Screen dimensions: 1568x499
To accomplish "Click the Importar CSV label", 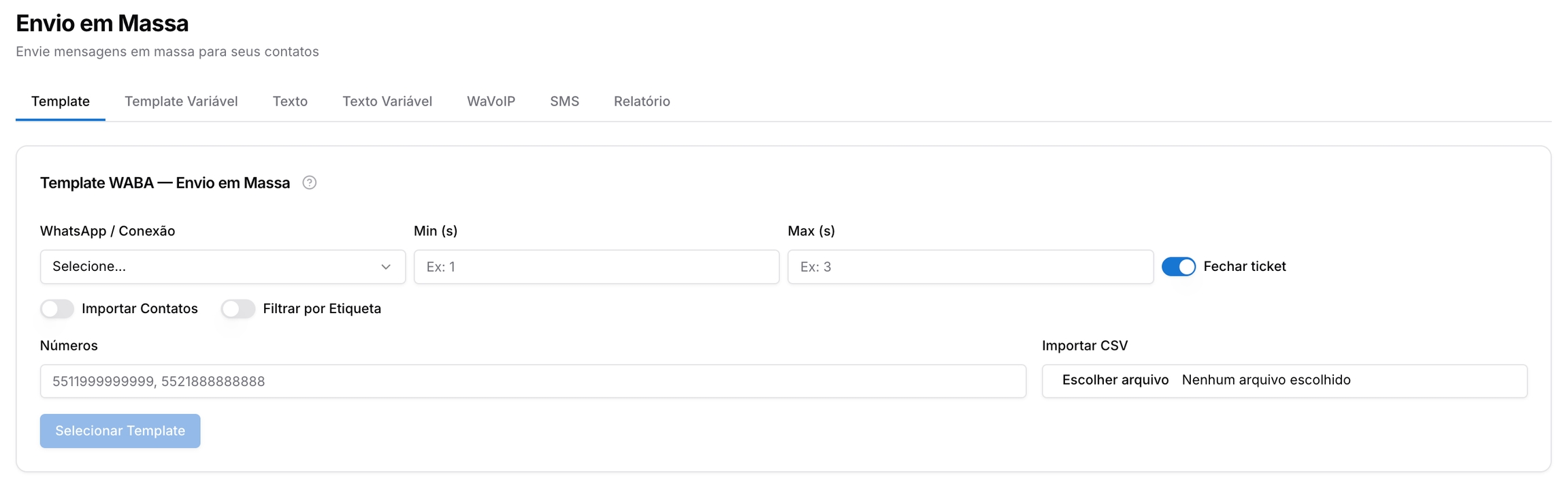I will [x=1085, y=346].
